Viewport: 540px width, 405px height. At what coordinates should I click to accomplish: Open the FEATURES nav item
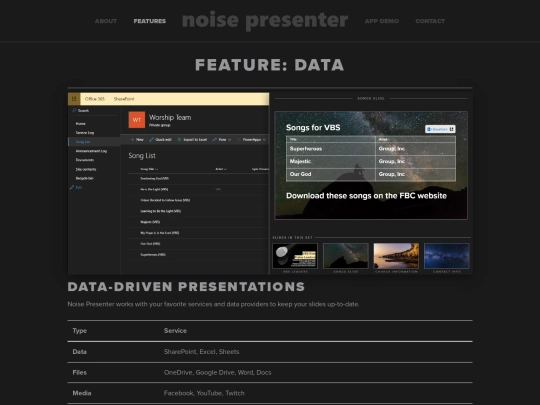(x=150, y=21)
